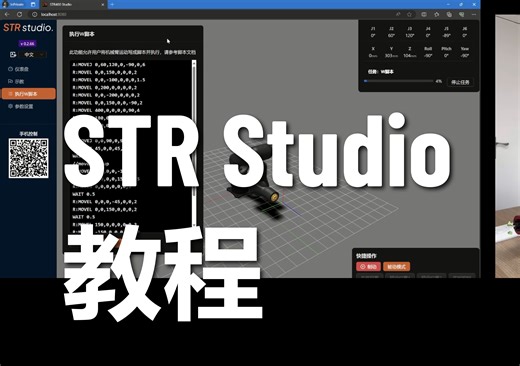Close the STR Studio browser tab

click(x=103, y=4)
